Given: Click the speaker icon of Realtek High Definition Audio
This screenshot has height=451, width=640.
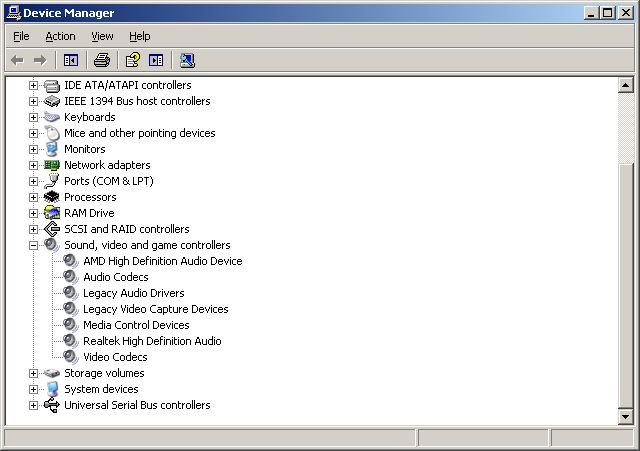Looking at the screenshot, I should coord(71,341).
